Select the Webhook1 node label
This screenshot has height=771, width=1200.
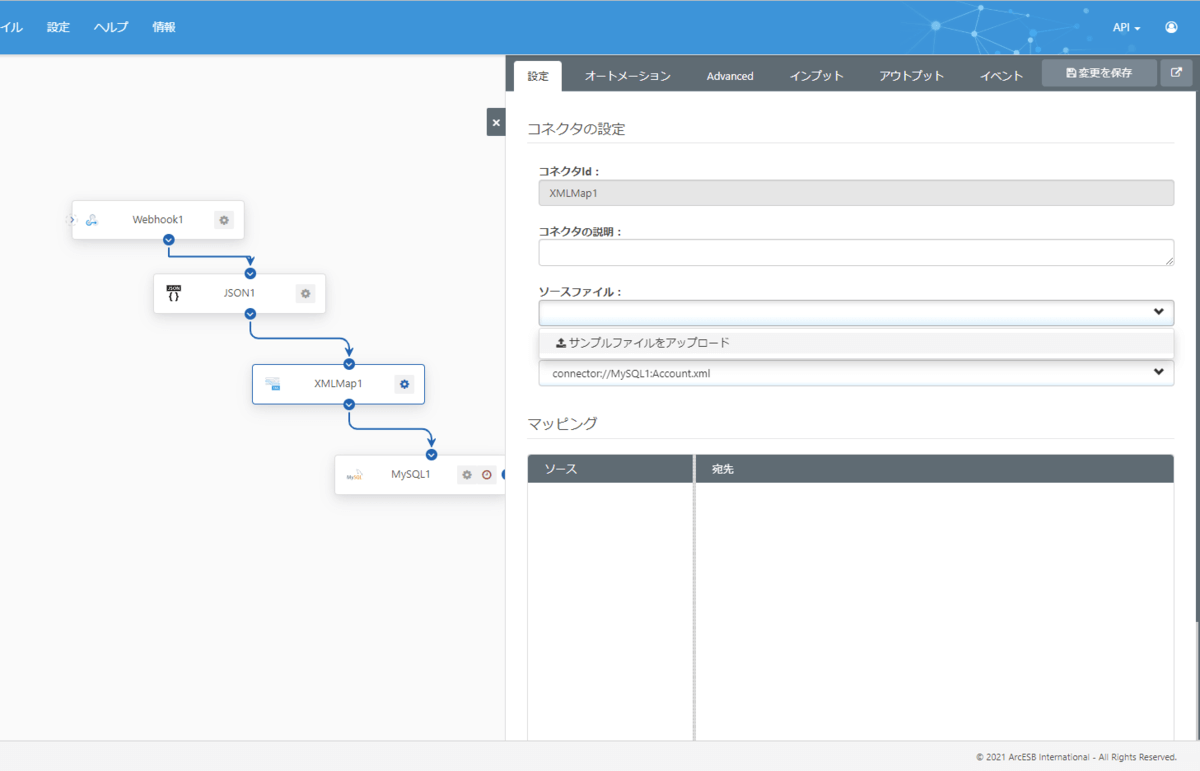click(x=158, y=220)
